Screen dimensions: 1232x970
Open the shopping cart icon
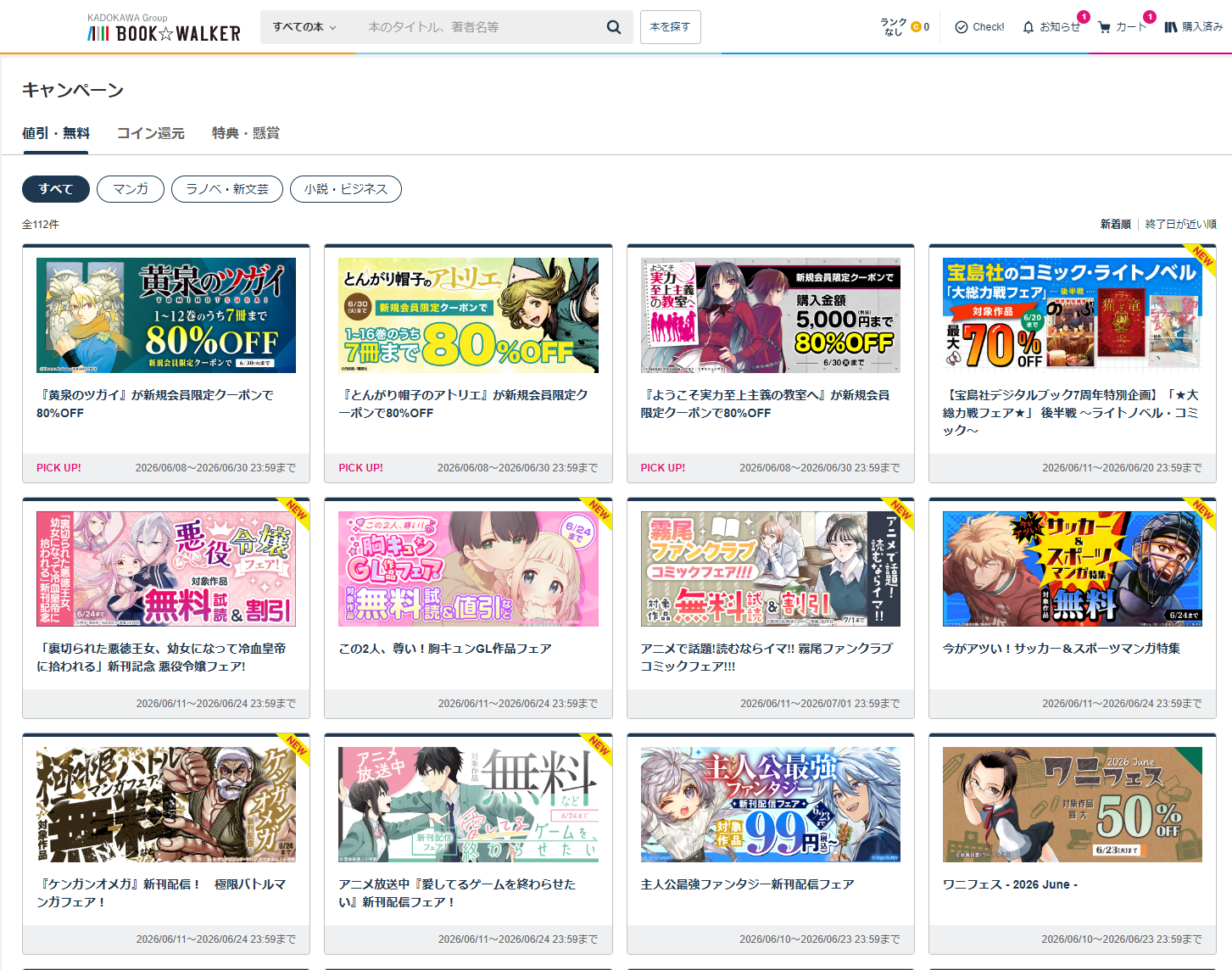1104,27
